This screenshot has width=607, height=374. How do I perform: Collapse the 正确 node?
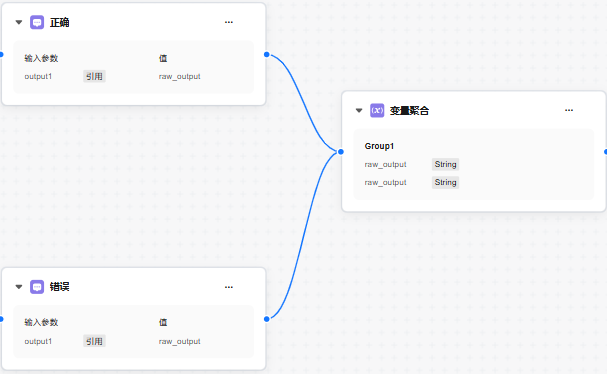click(x=19, y=22)
